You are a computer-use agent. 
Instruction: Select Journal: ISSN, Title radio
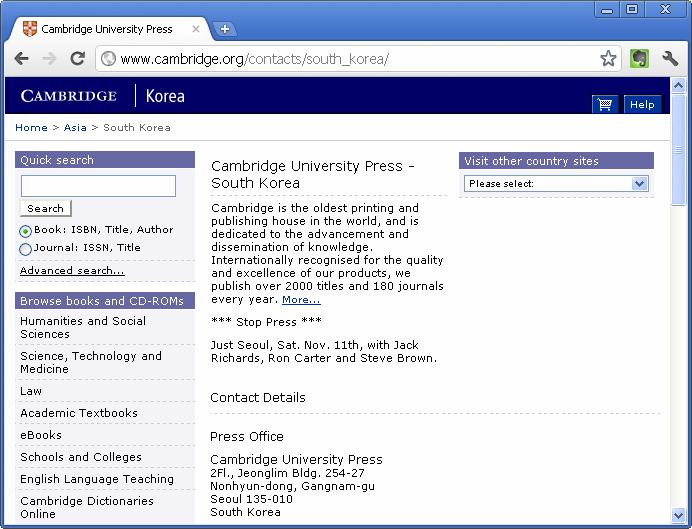(26, 249)
